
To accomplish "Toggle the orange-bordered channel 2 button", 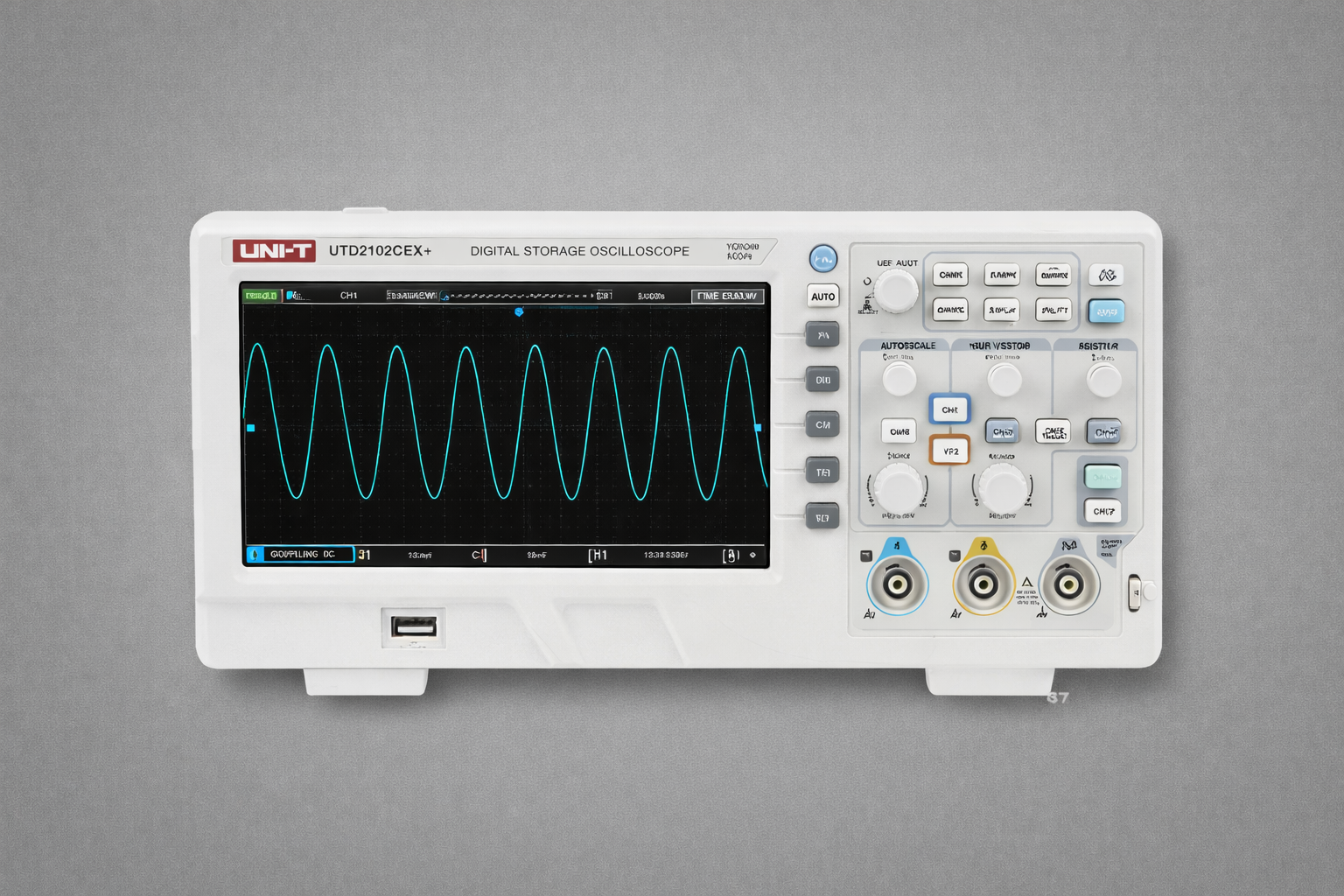I will [949, 451].
